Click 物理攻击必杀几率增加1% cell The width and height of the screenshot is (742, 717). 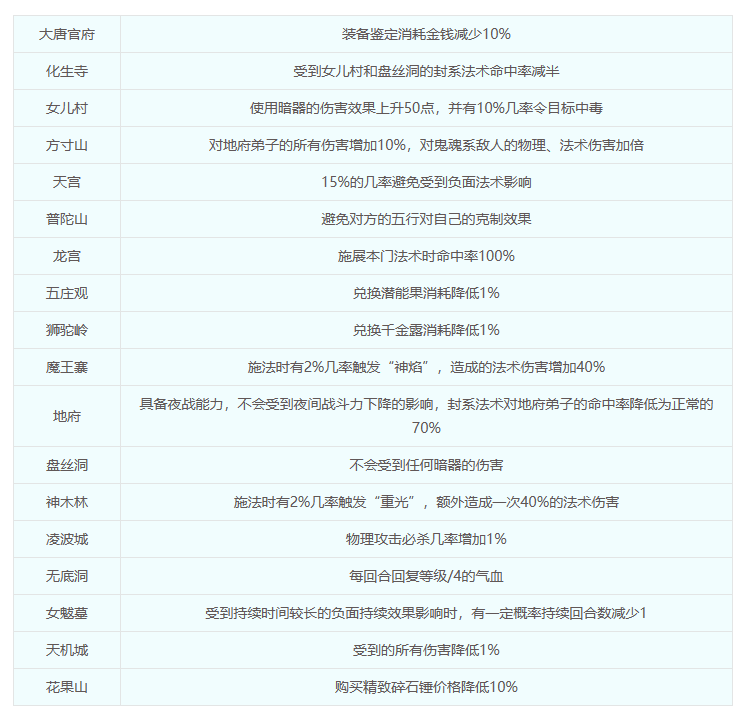coord(426,539)
